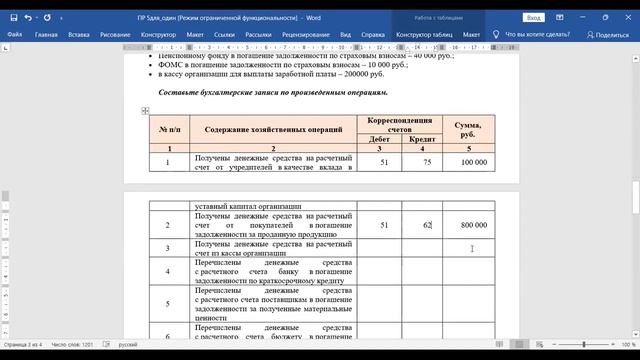
Task: Open the Конструктор ribbon tab
Action: pos(158,35)
